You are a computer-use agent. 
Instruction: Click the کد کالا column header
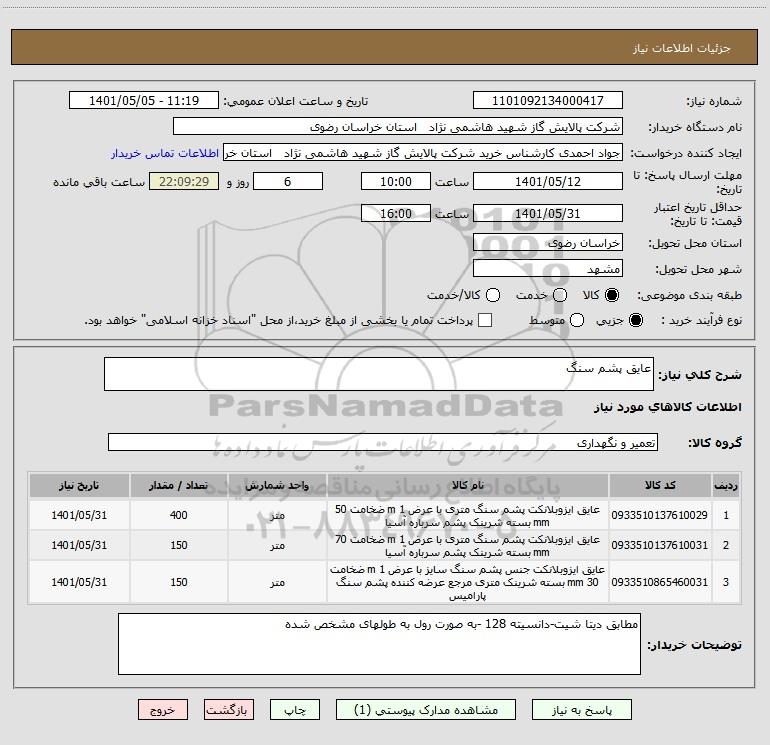tap(660, 485)
